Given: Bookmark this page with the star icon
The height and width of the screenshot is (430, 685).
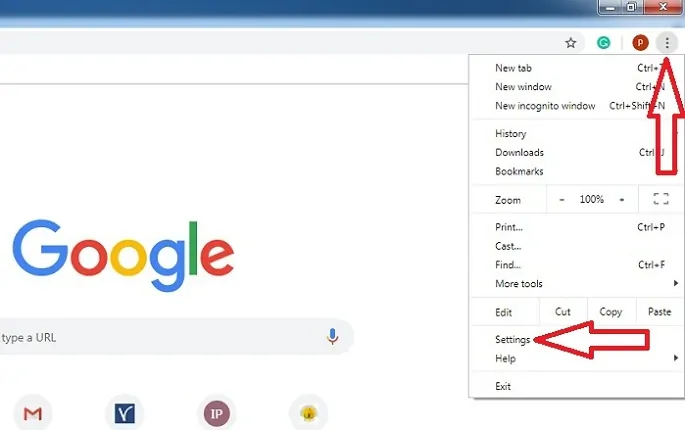Looking at the screenshot, I should click(x=571, y=43).
